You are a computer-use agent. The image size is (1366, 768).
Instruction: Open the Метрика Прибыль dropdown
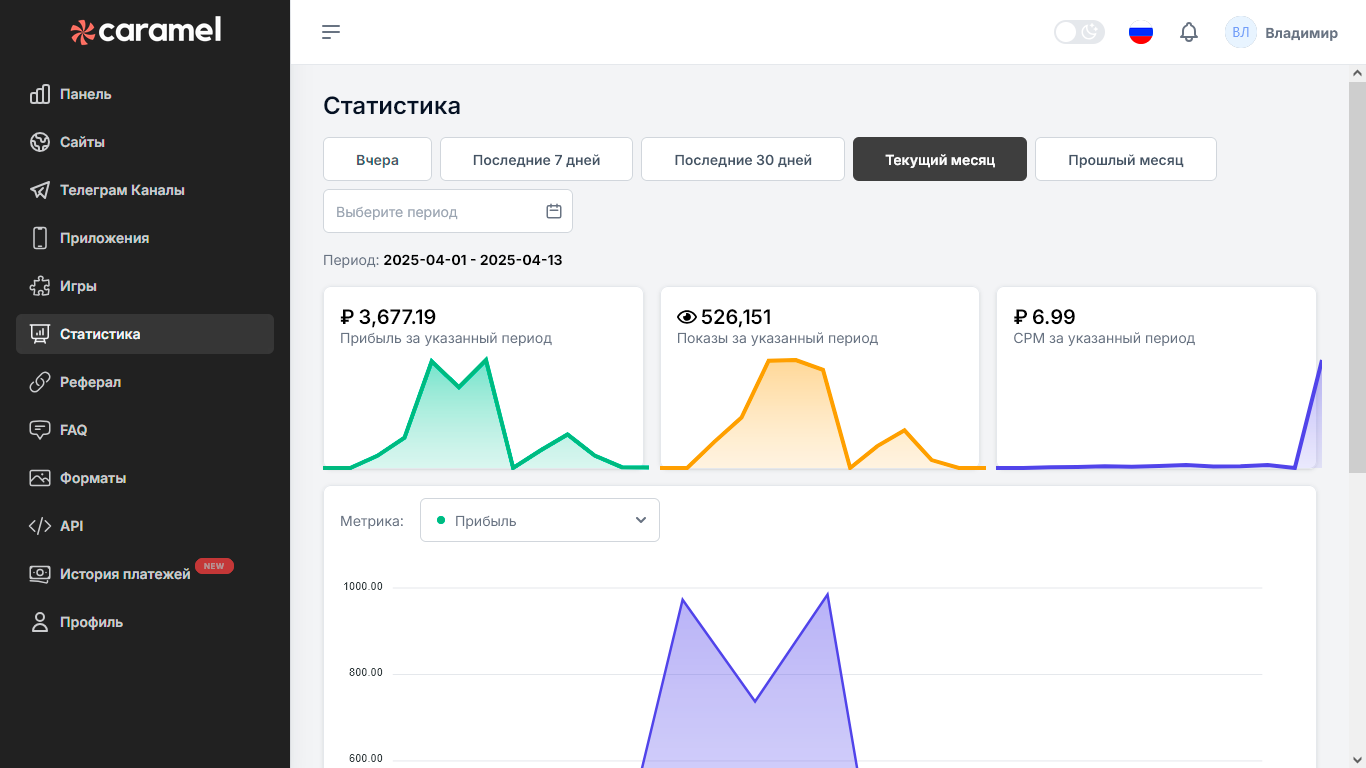tap(540, 520)
